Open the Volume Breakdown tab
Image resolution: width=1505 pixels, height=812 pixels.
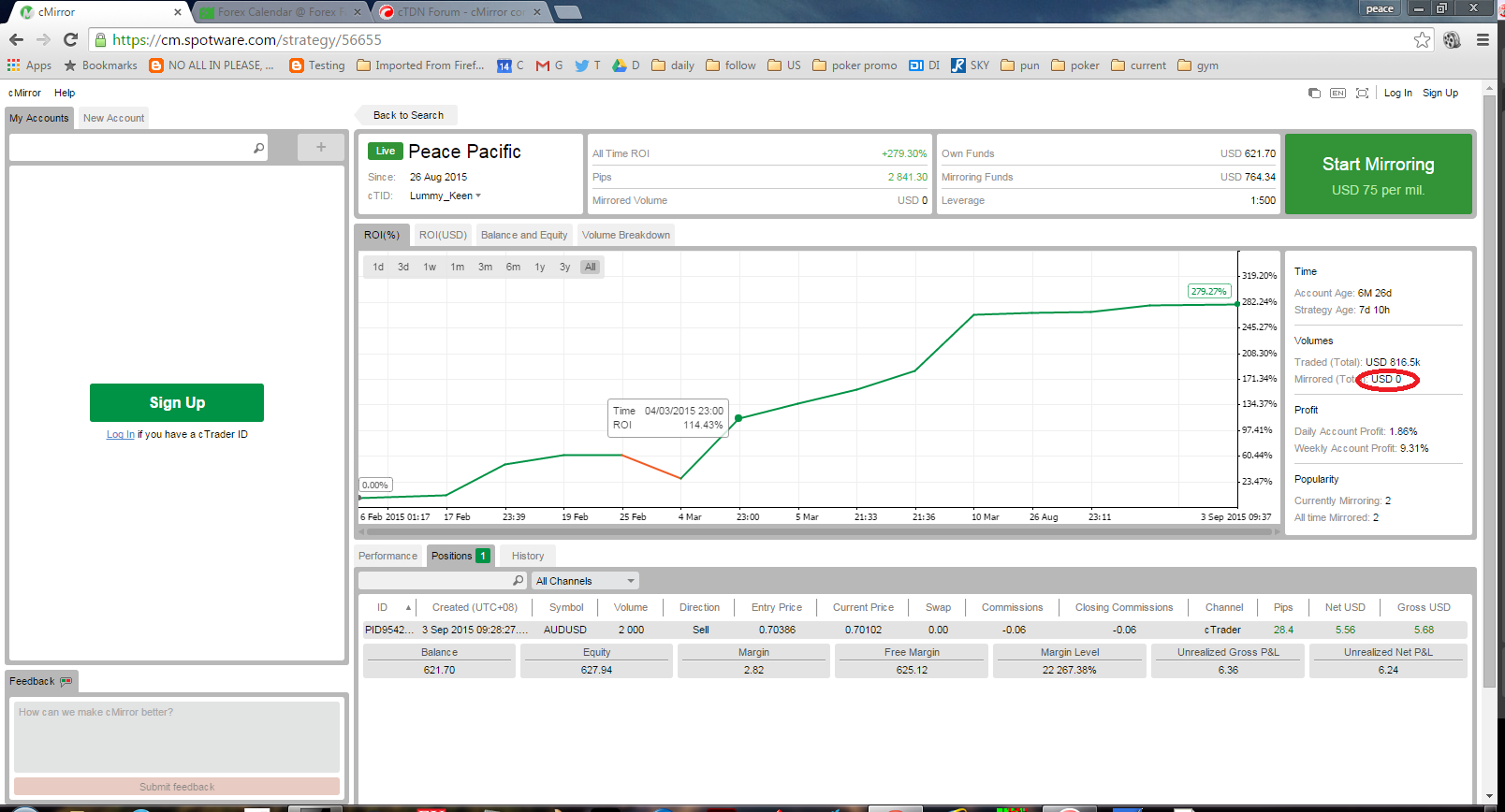click(626, 235)
